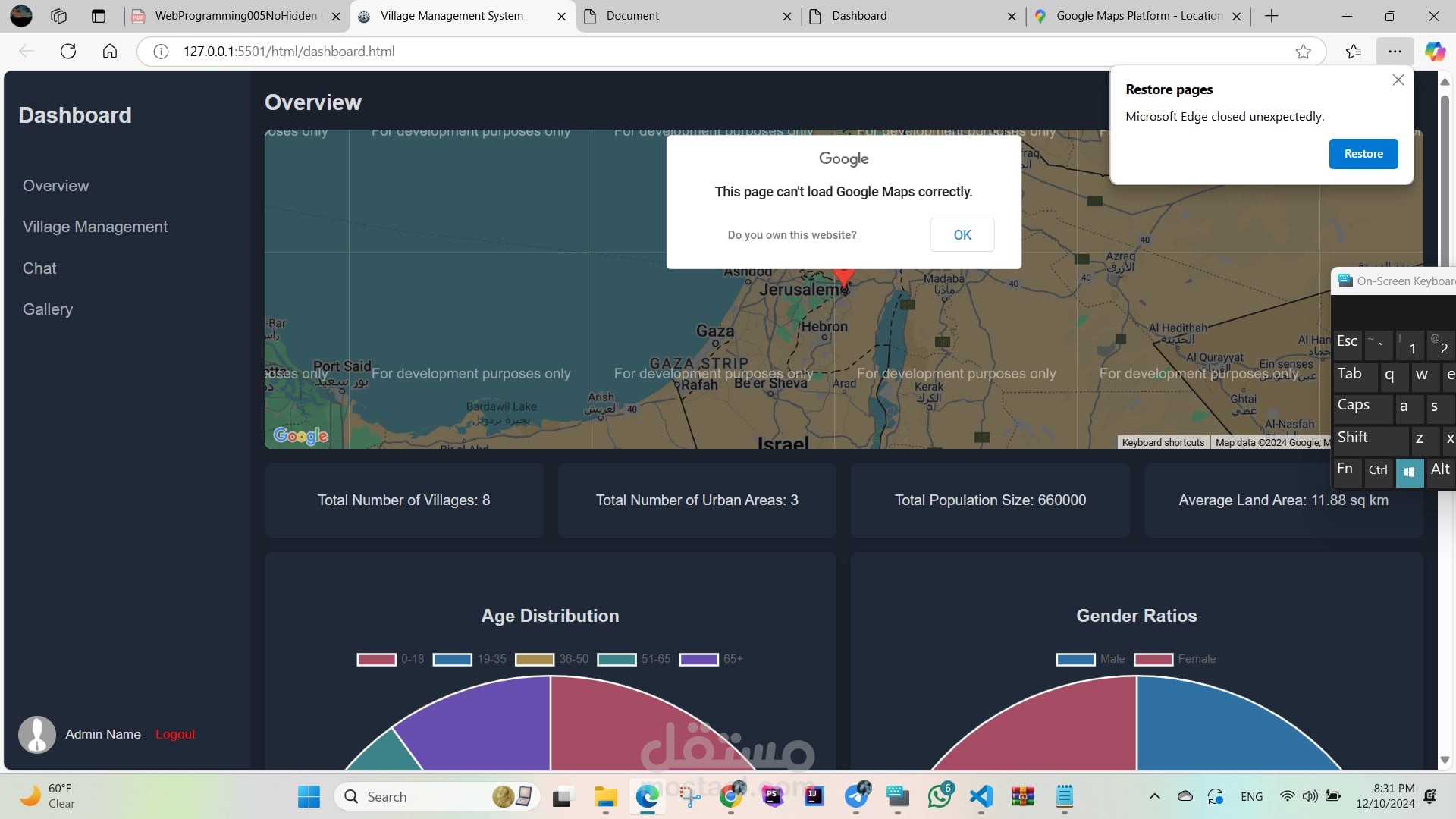Click OK on the Google Maps error

click(x=962, y=235)
